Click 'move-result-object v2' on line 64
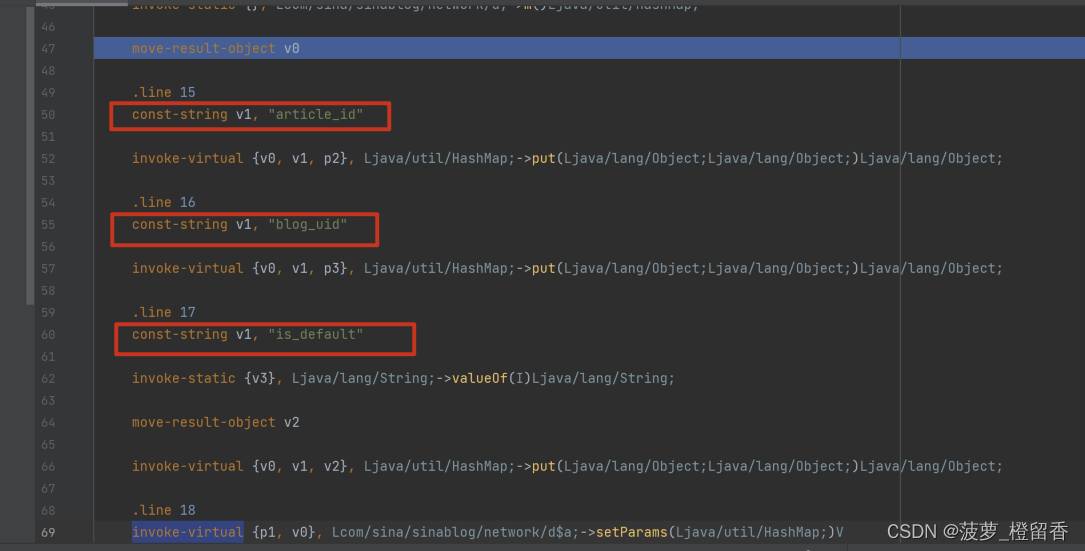The image size is (1085, 551). 216,422
